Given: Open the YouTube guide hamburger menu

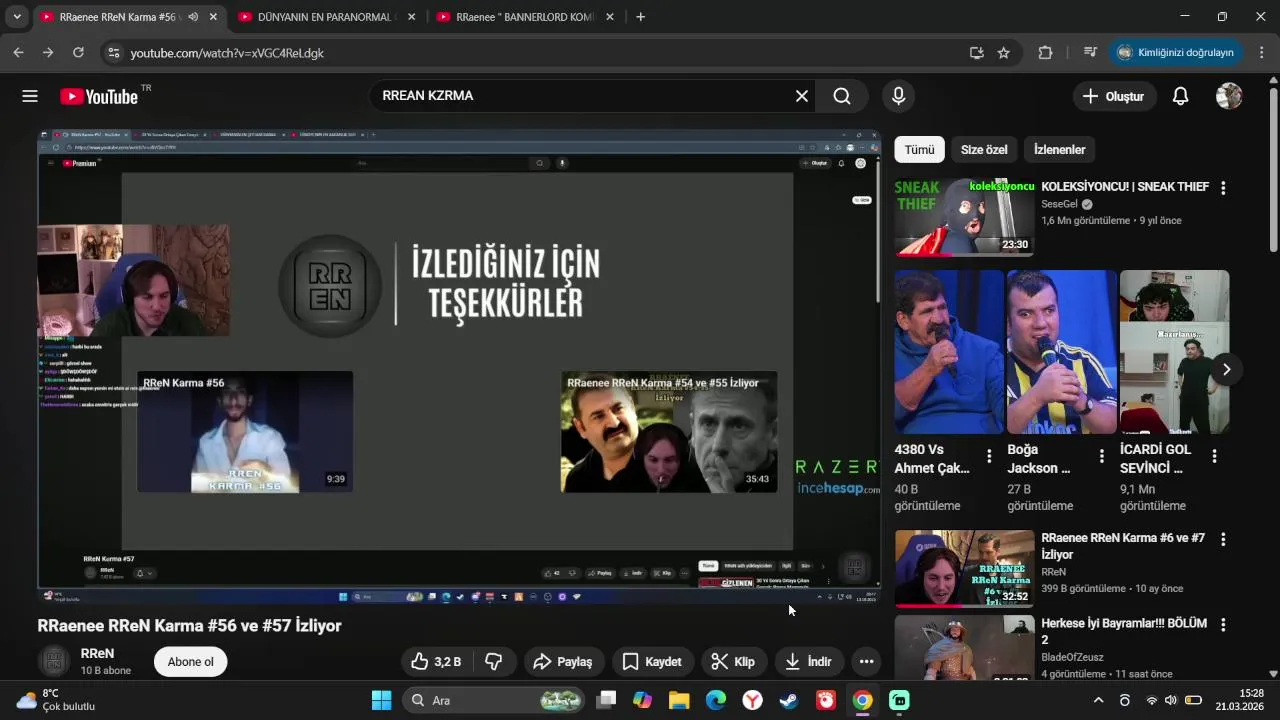Looking at the screenshot, I should tap(30, 96).
